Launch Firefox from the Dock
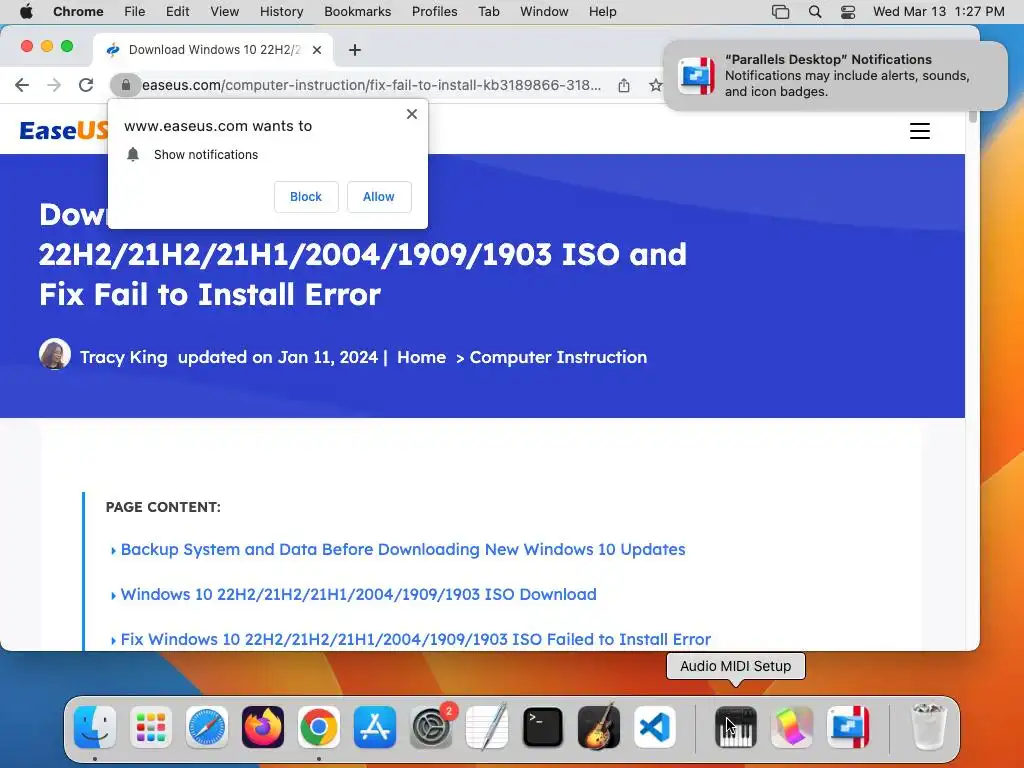1024x768 pixels. pos(263,727)
